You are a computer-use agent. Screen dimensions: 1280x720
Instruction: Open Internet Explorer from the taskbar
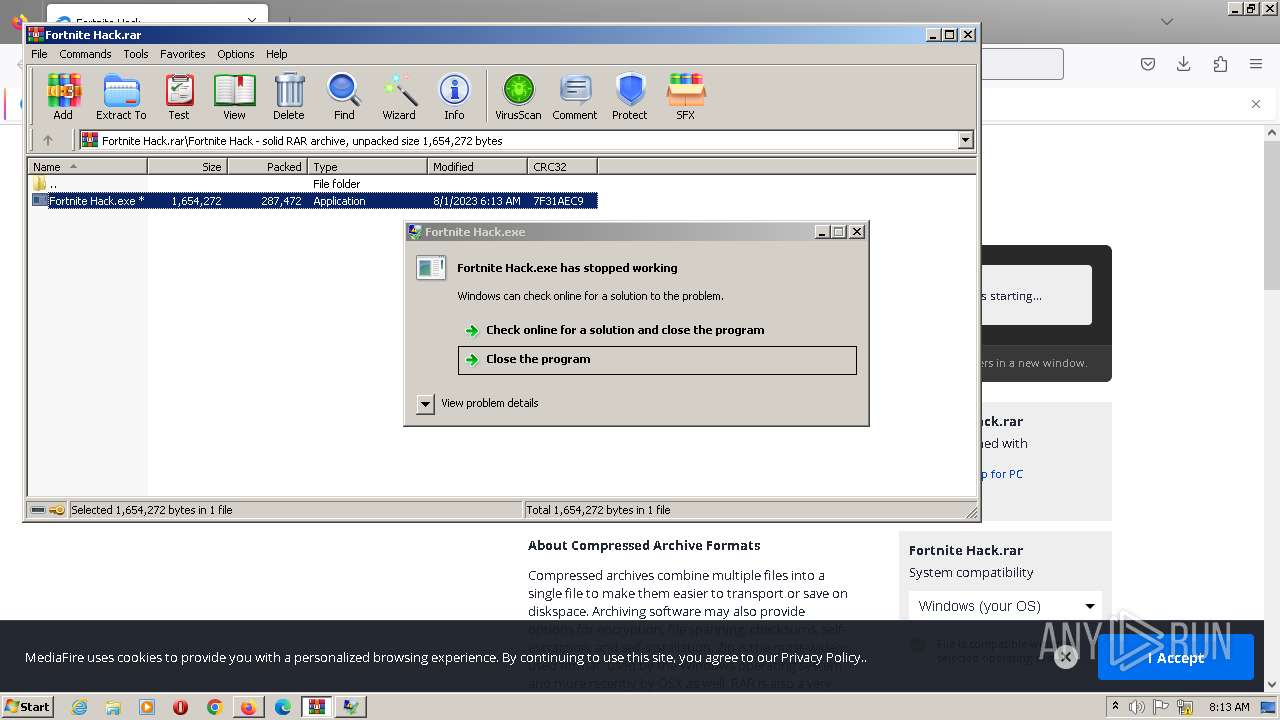(x=79, y=707)
